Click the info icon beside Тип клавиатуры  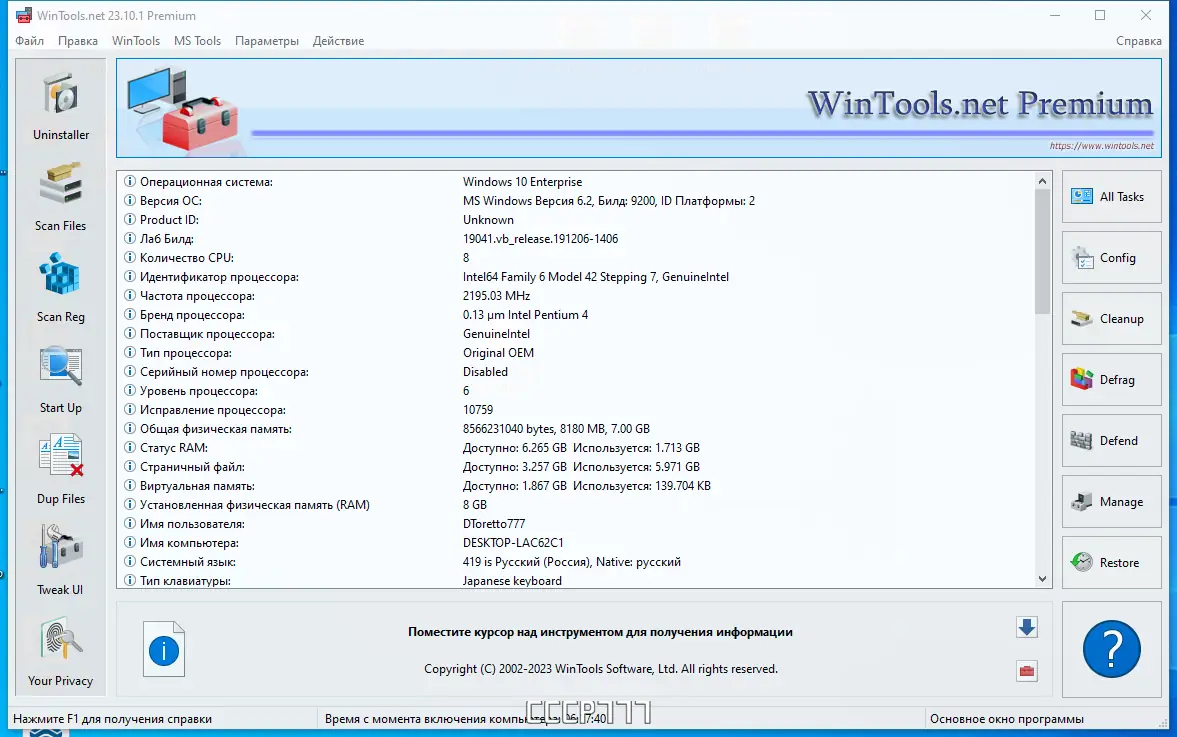pos(130,580)
